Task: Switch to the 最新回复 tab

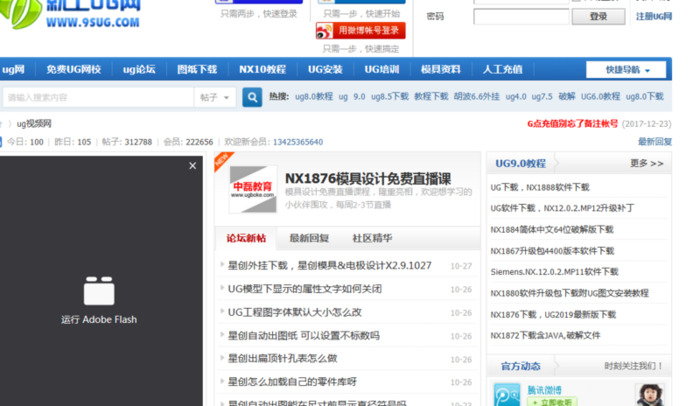Action: 309,238
